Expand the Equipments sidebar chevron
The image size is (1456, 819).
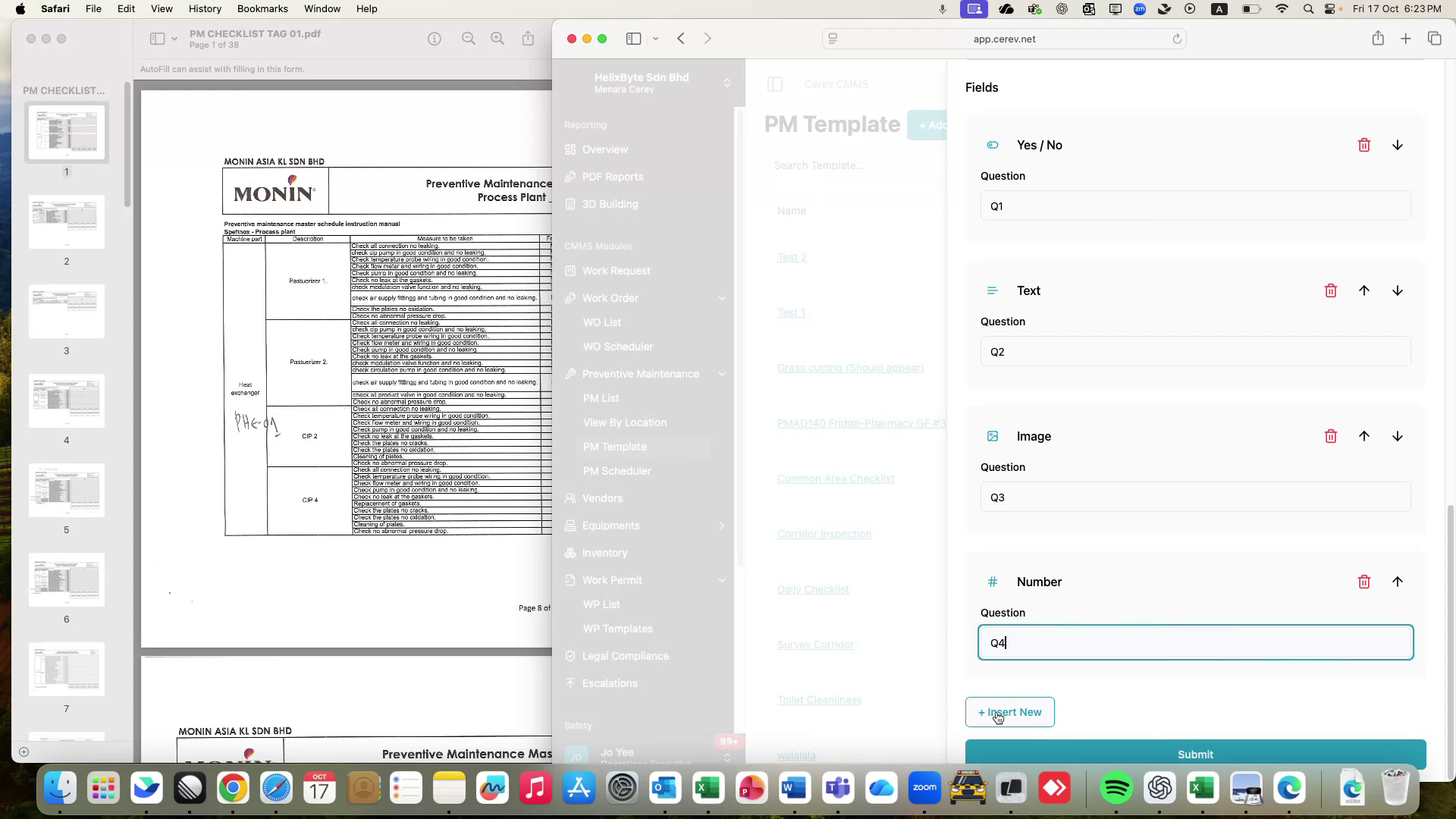(722, 526)
